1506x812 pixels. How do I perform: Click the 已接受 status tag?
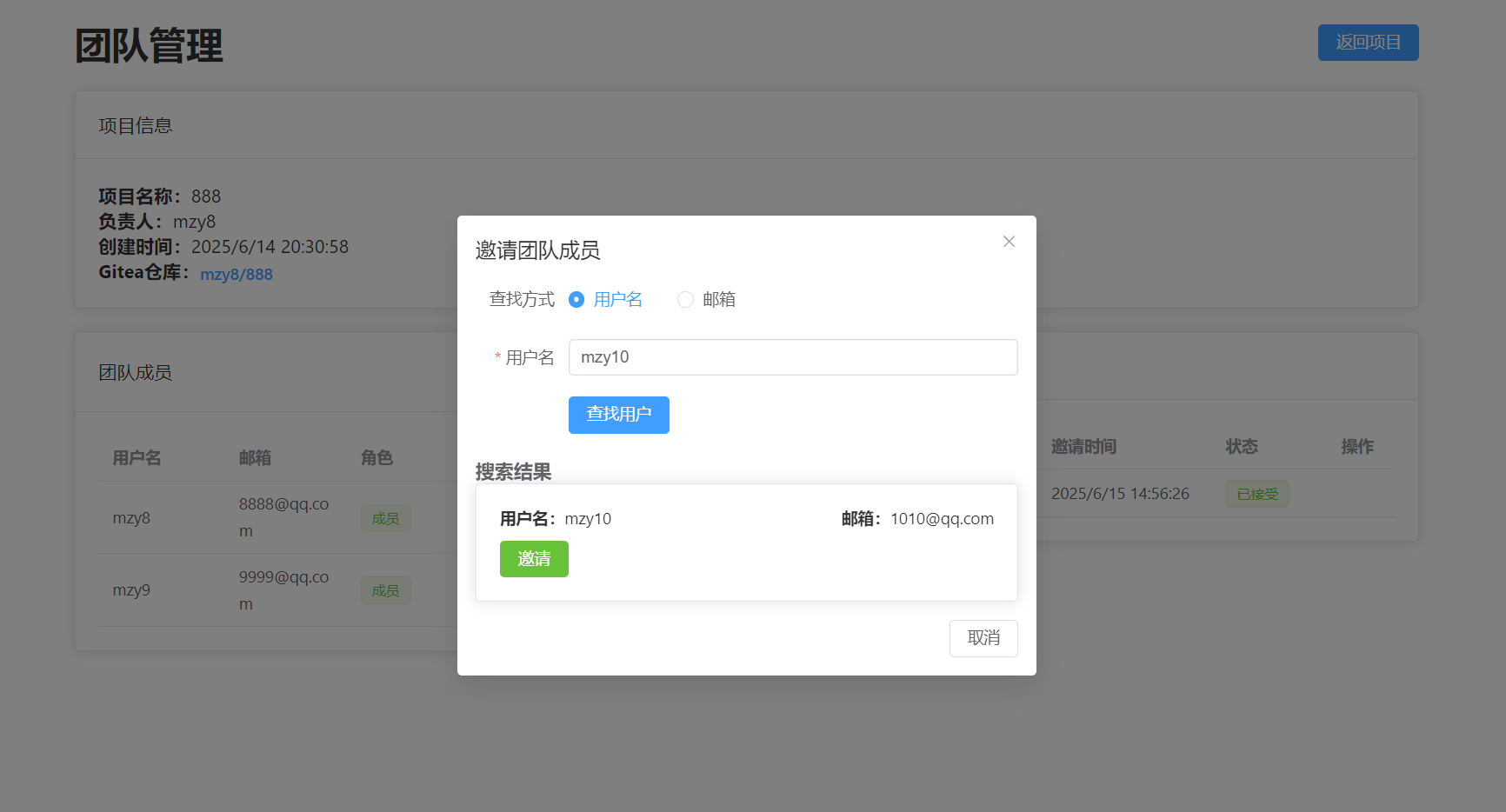pyautogui.click(x=1256, y=493)
